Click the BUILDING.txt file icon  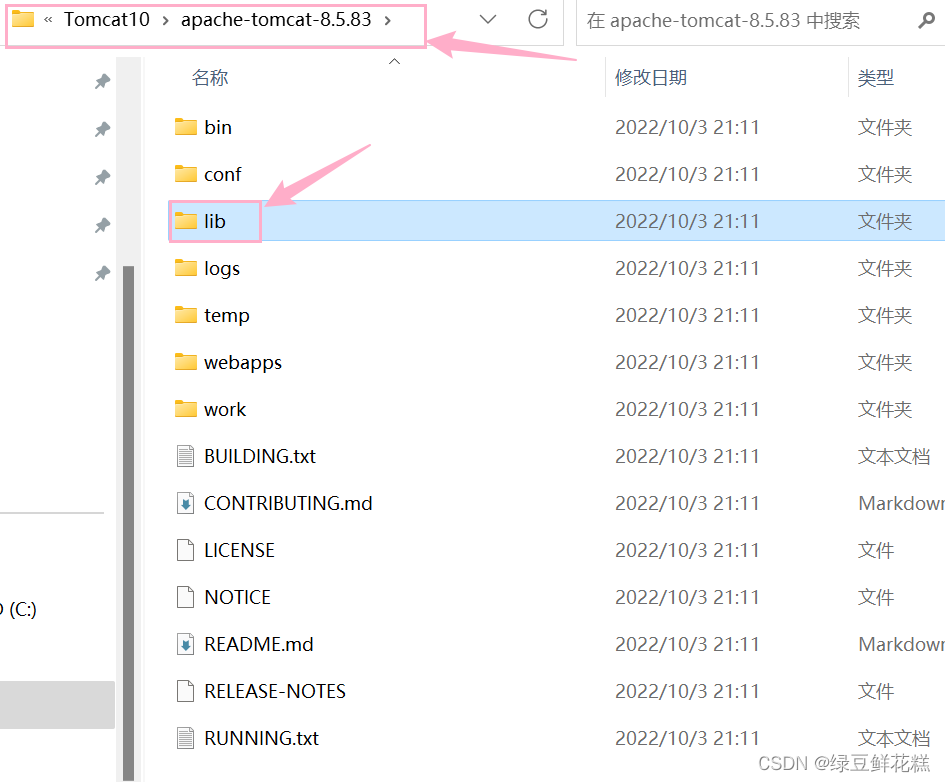(186, 456)
